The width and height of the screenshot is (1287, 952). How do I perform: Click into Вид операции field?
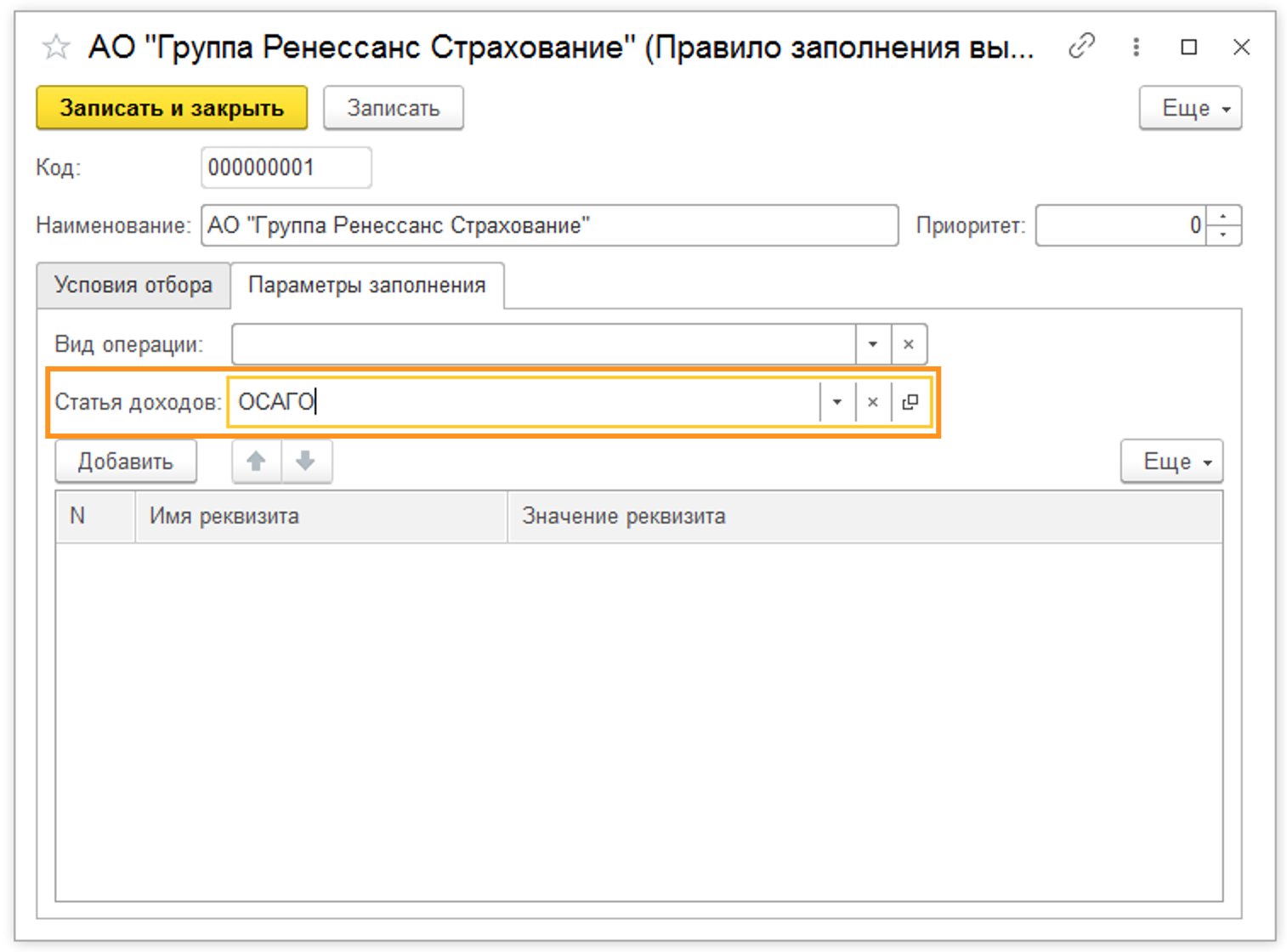(x=543, y=344)
